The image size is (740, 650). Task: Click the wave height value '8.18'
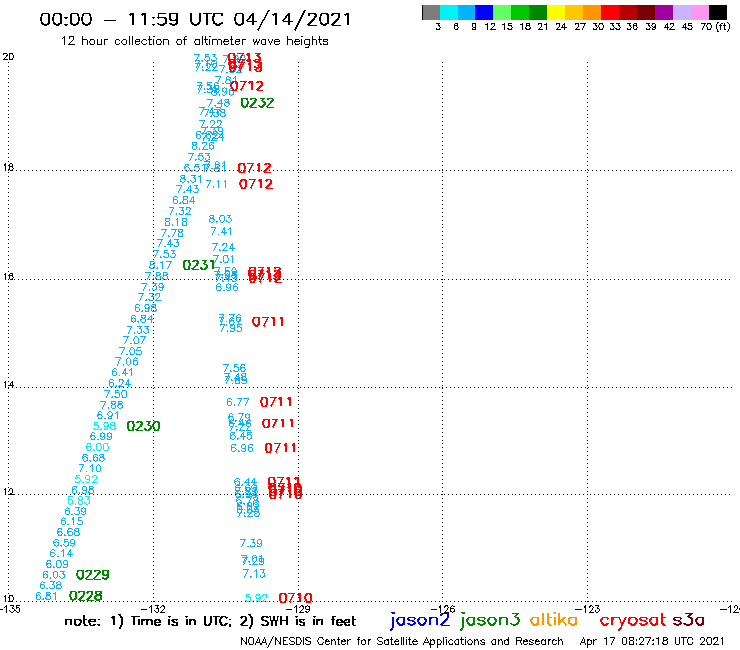(x=176, y=222)
